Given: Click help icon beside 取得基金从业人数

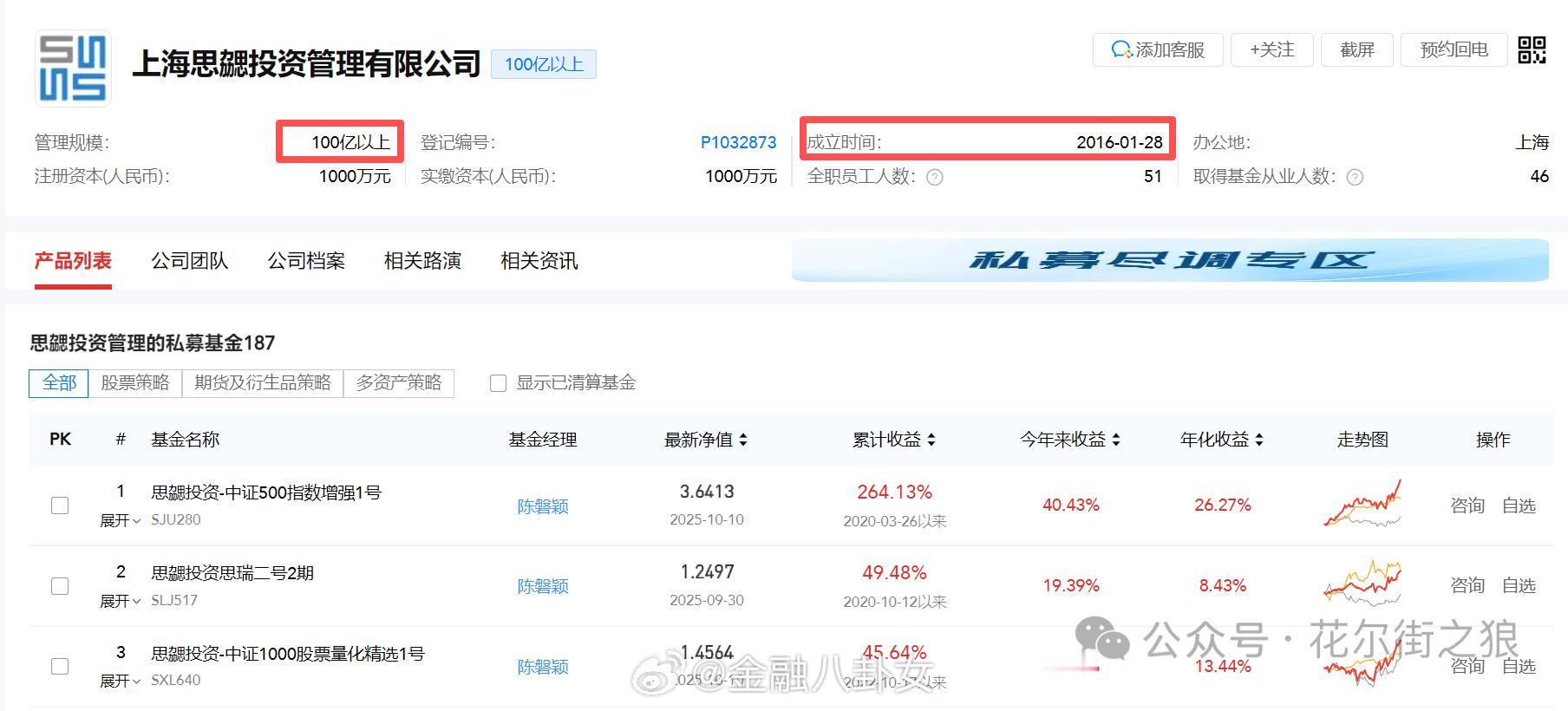Looking at the screenshot, I should 1355,178.
